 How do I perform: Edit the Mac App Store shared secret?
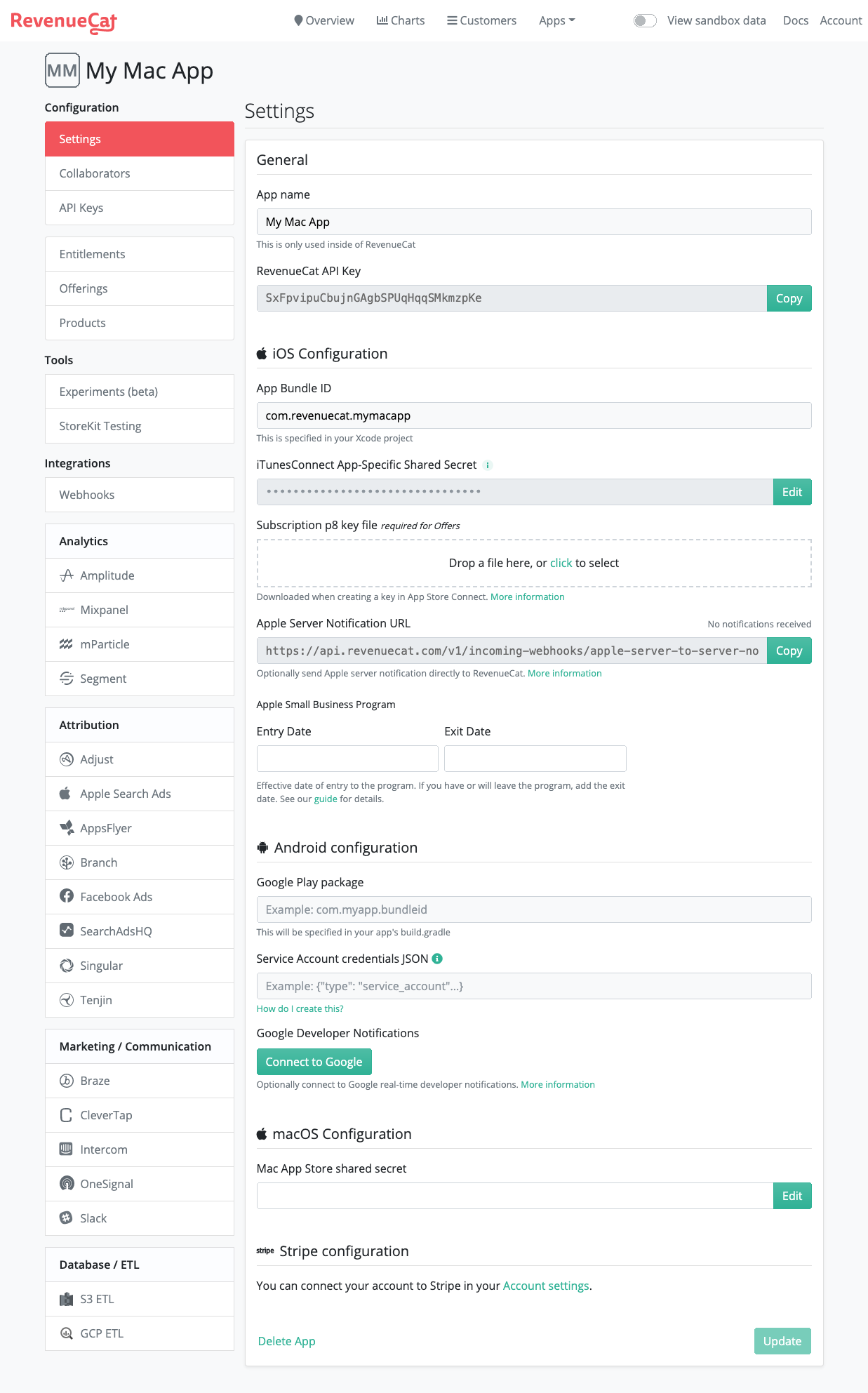coord(792,1196)
